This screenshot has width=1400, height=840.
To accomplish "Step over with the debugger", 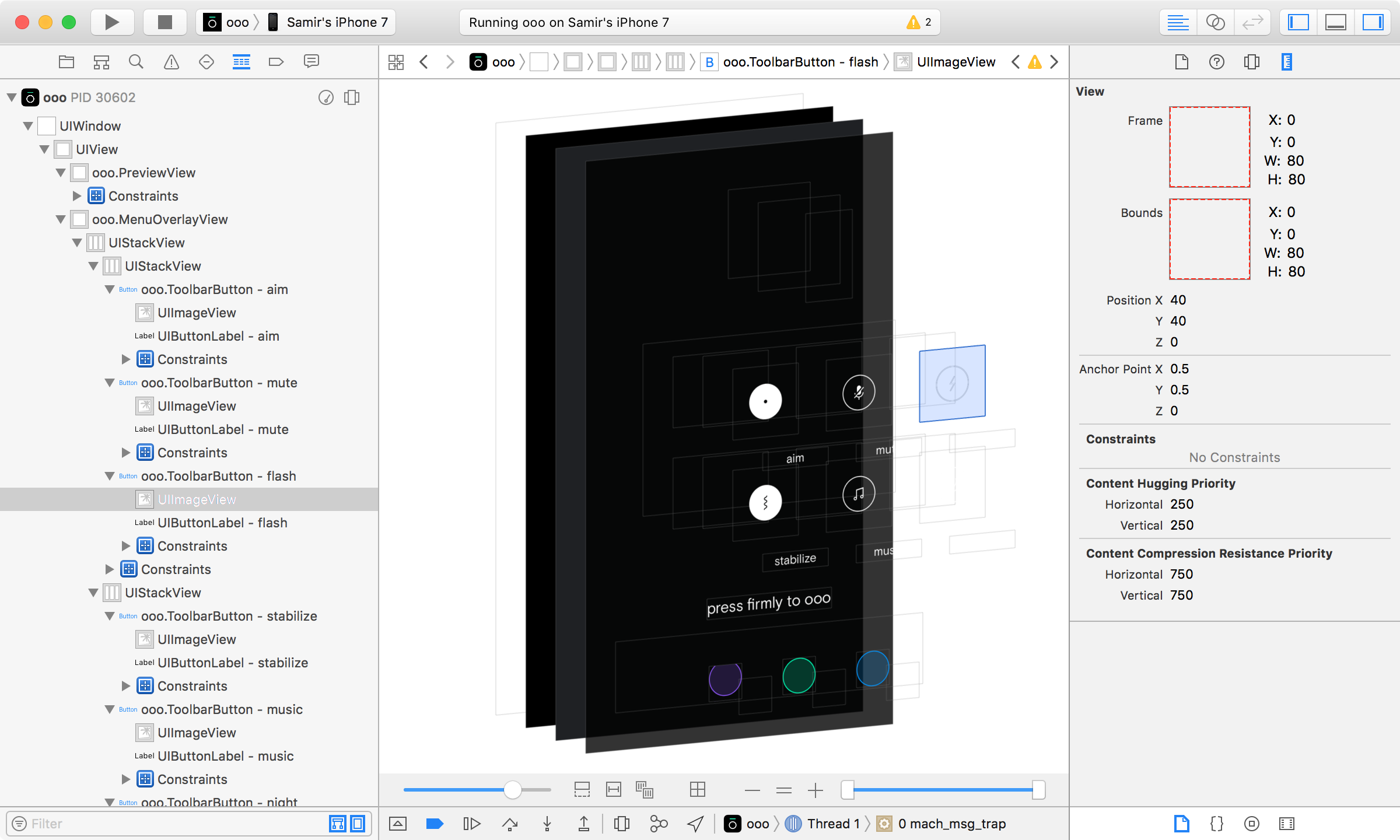I will [510, 824].
